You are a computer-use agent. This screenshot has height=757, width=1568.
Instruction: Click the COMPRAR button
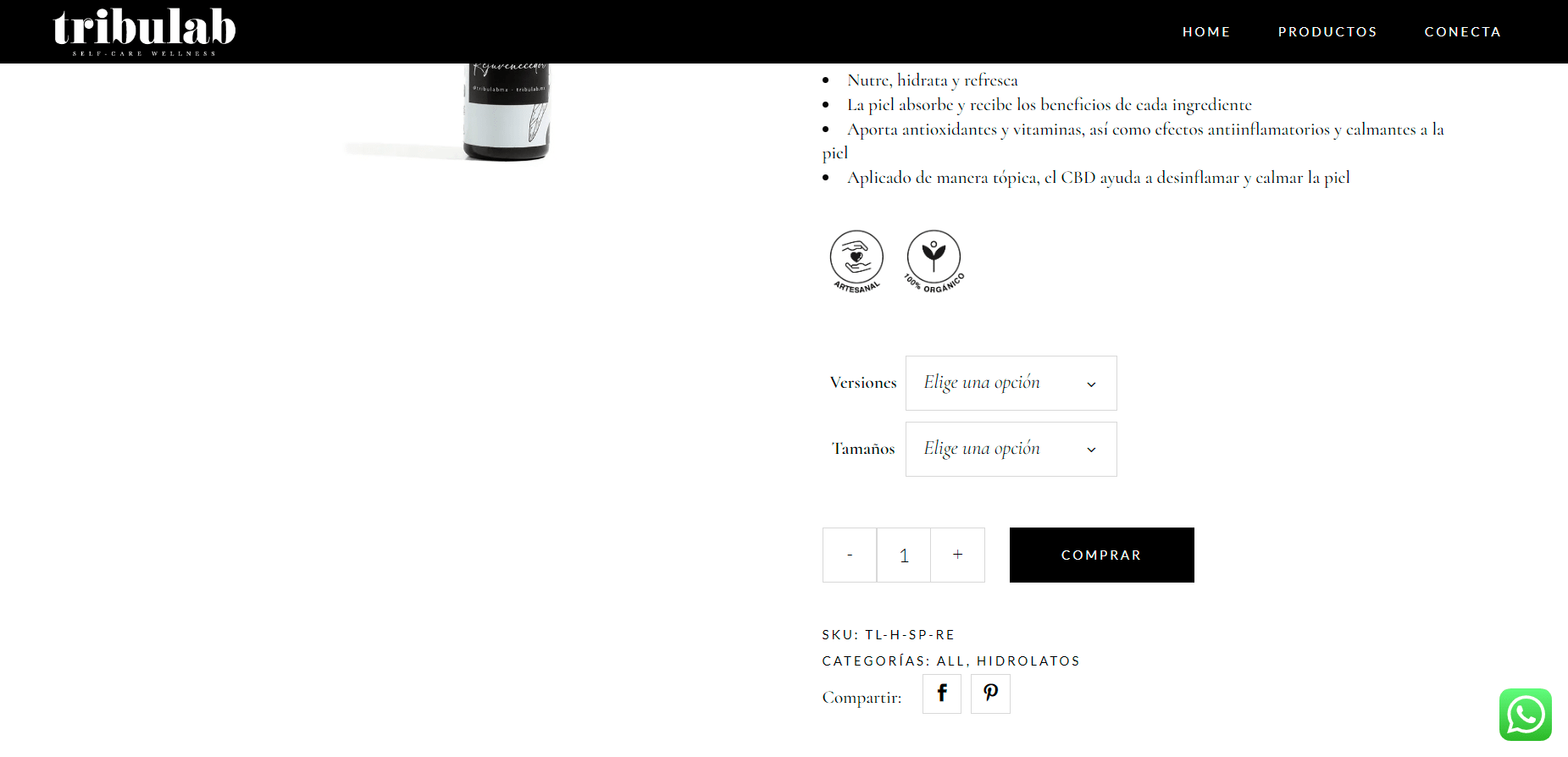coord(1101,555)
